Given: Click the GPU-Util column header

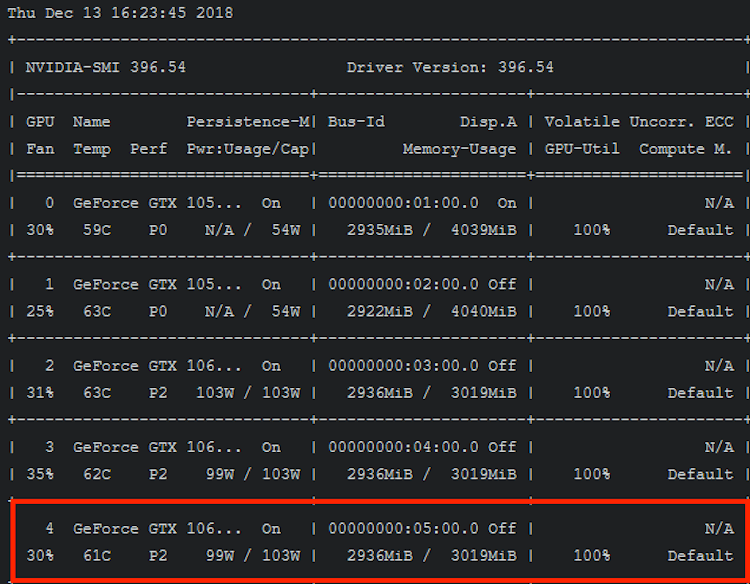Looking at the screenshot, I should [x=582, y=149].
